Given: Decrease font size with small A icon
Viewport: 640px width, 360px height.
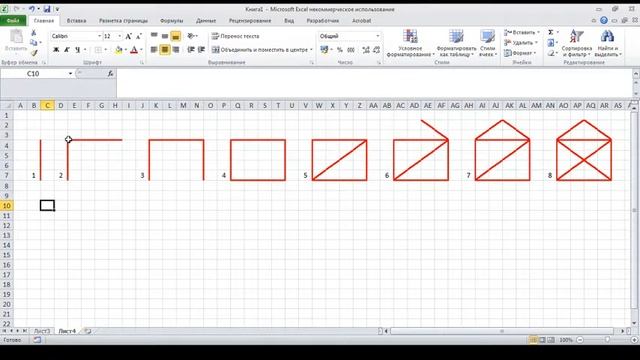Looking at the screenshot, I should pos(138,36).
